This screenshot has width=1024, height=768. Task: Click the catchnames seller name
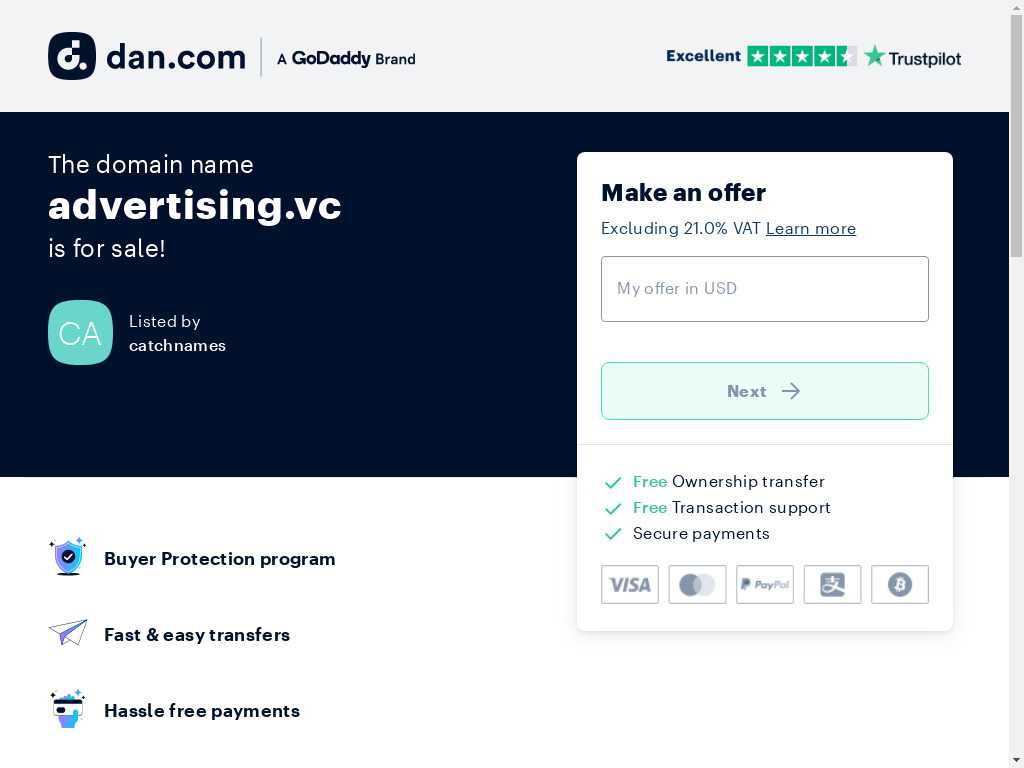178,345
